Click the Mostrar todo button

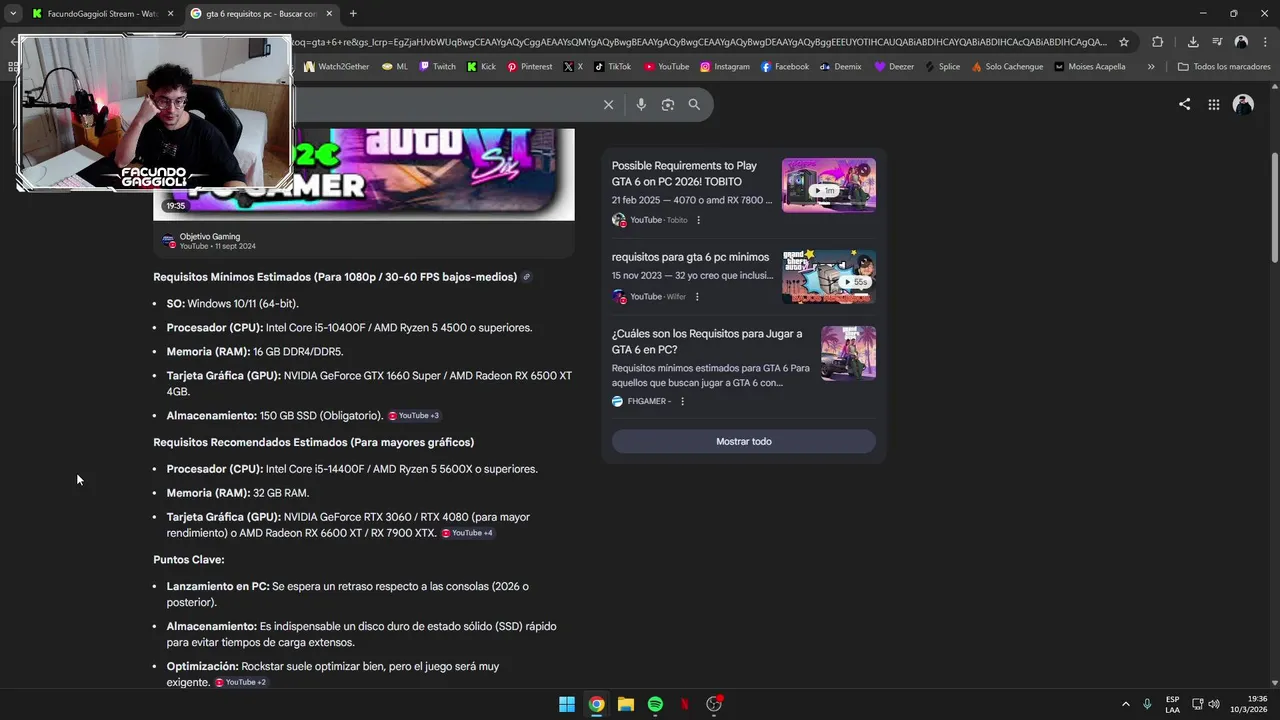(744, 442)
